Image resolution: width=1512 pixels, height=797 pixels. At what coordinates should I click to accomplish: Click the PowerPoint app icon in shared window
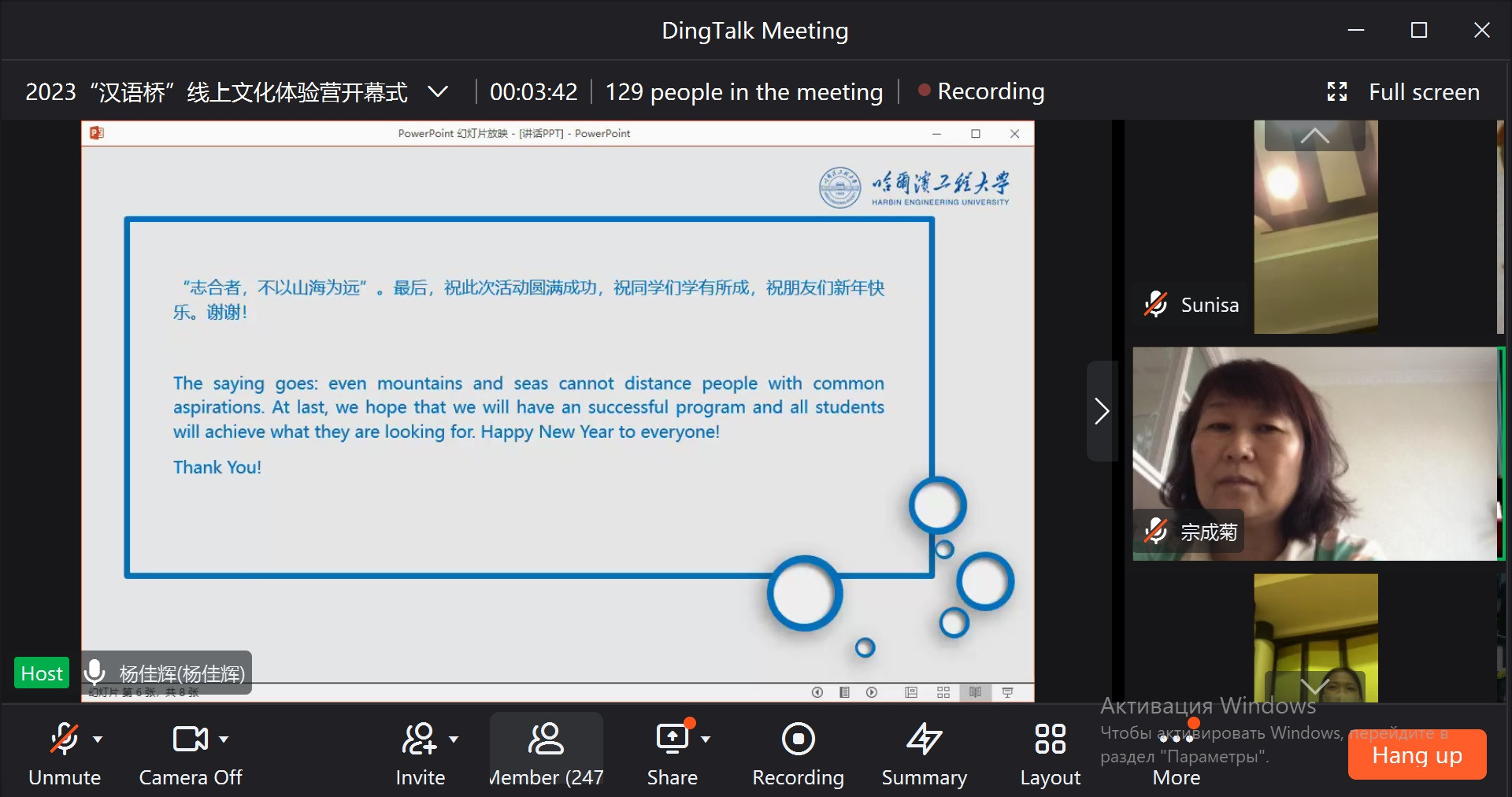tap(97, 133)
